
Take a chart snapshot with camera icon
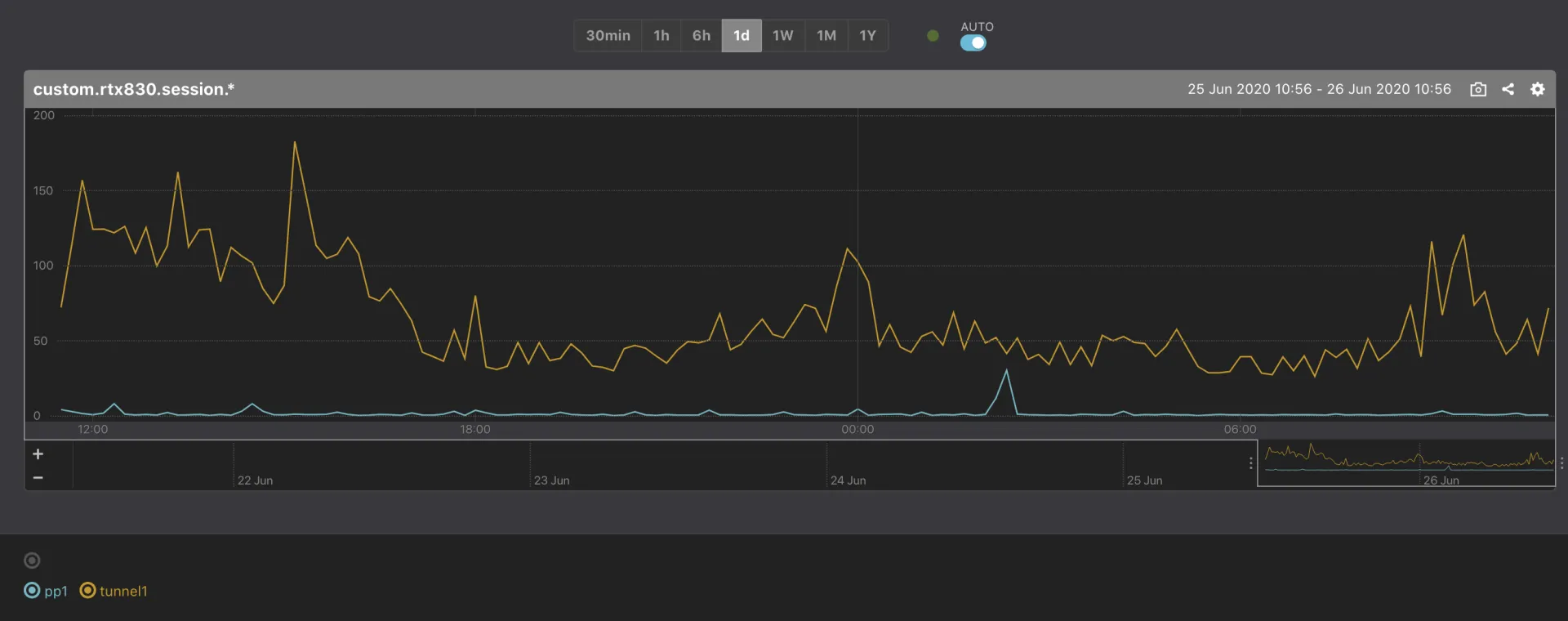point(1477,89)
